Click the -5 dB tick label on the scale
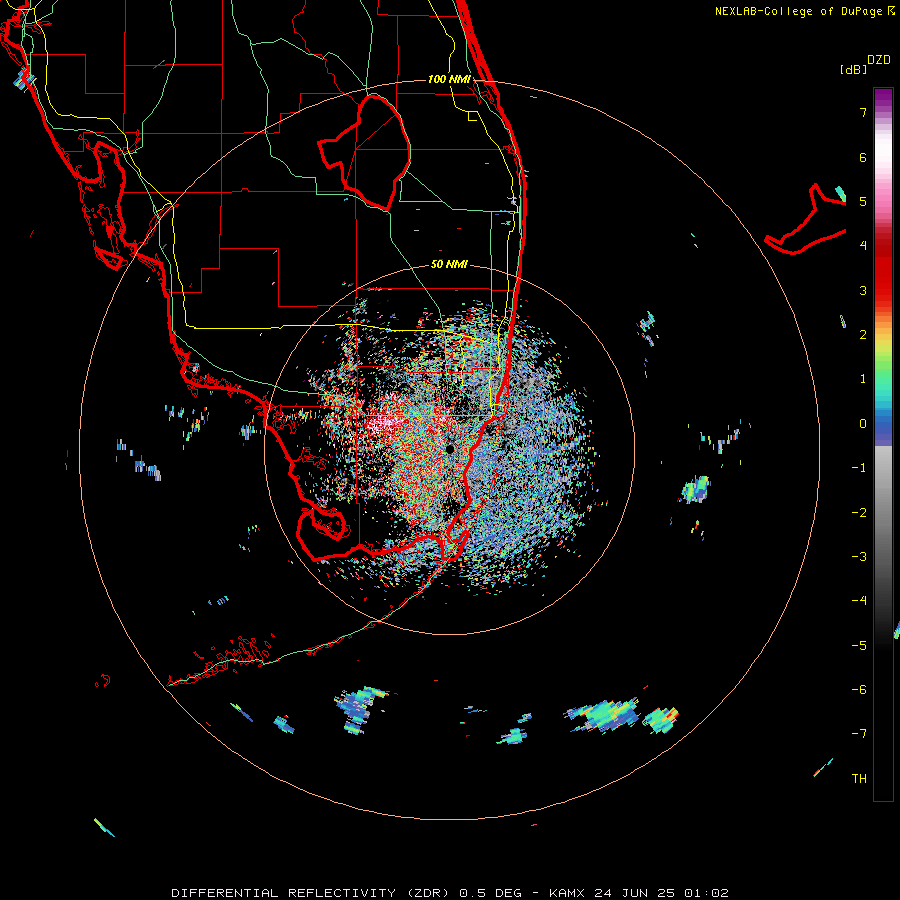Viewport: 900px width, 900px height. 859,646
